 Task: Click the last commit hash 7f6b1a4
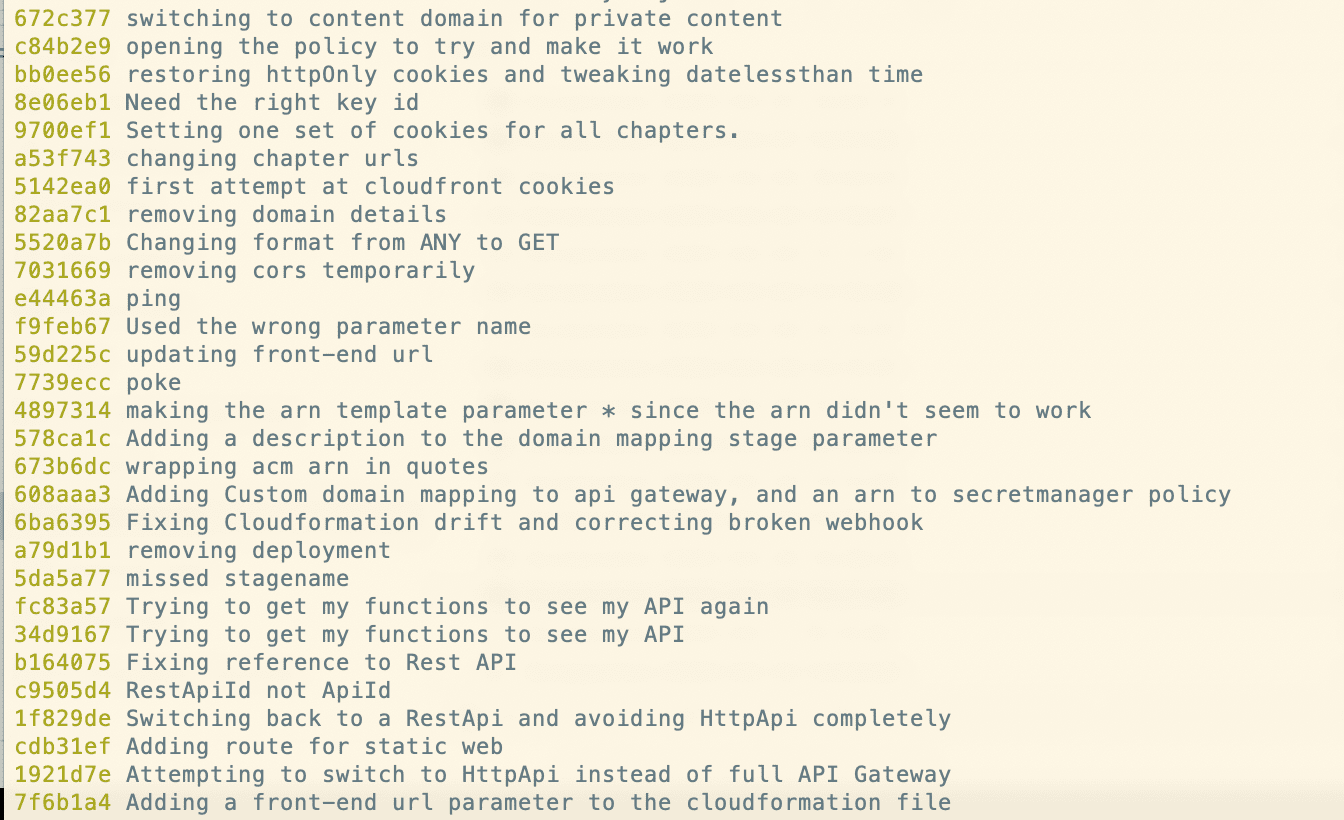coord(62,803)
